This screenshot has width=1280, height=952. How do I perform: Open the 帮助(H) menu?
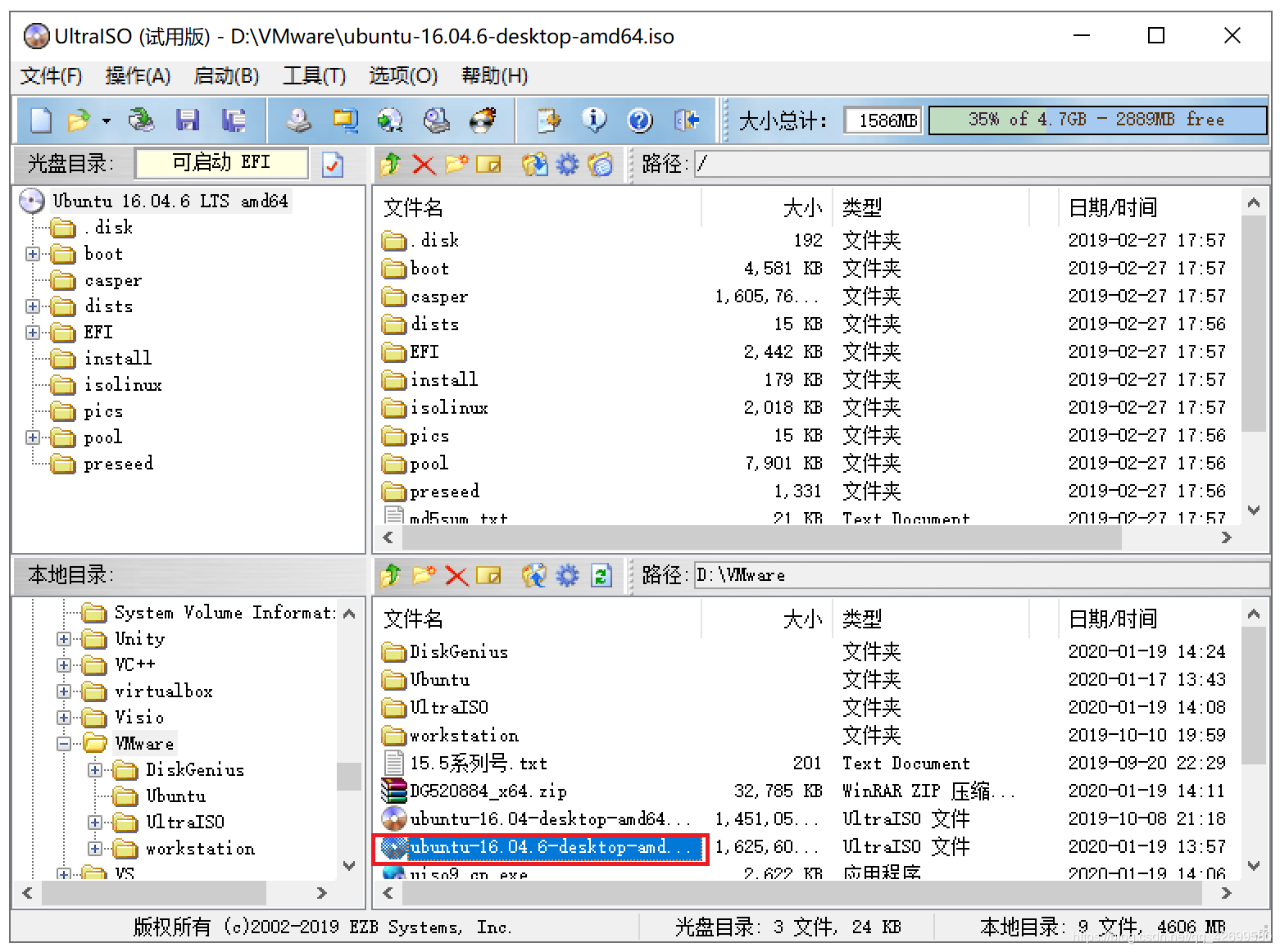coord(494,76)
